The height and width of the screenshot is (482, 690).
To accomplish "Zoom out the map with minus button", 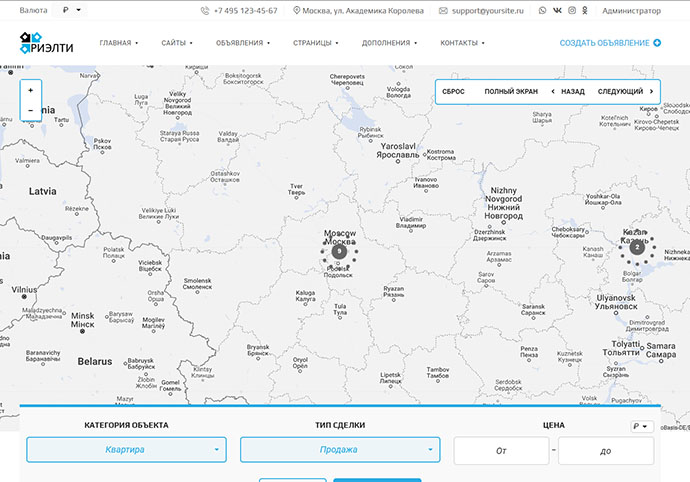I will pos(30,110).
